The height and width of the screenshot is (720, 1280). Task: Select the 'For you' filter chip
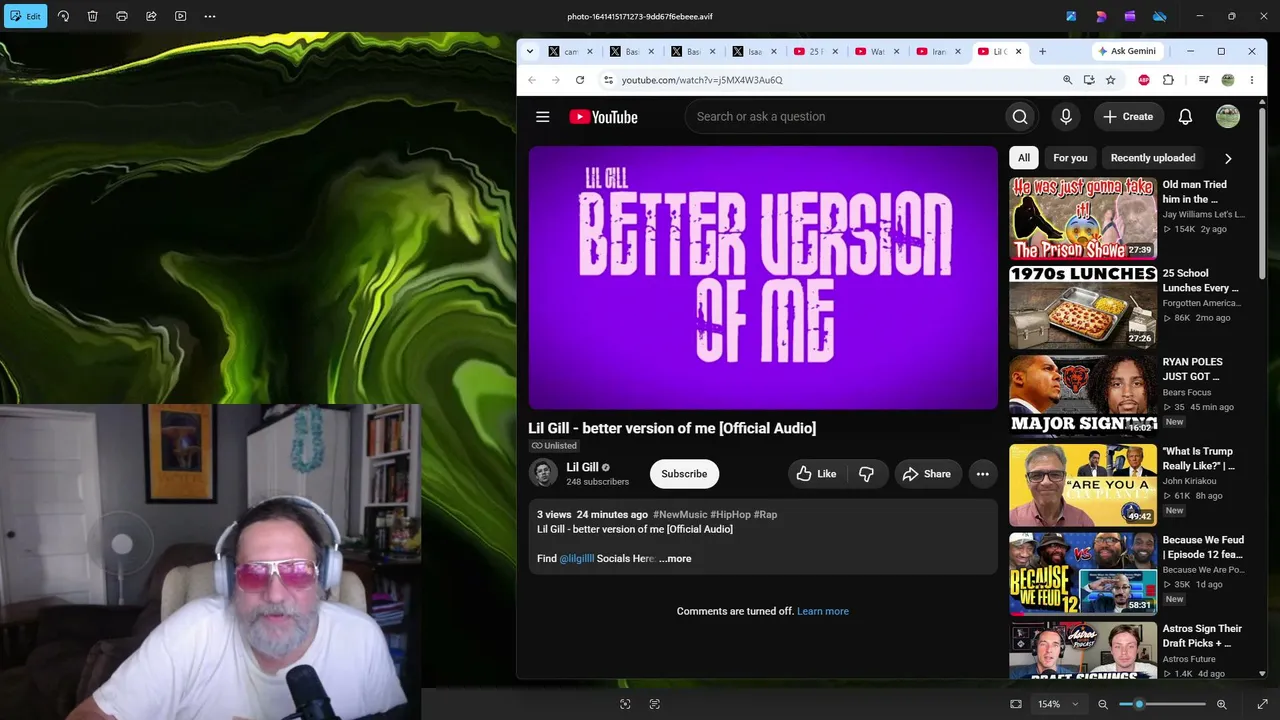pos(1070,158)
